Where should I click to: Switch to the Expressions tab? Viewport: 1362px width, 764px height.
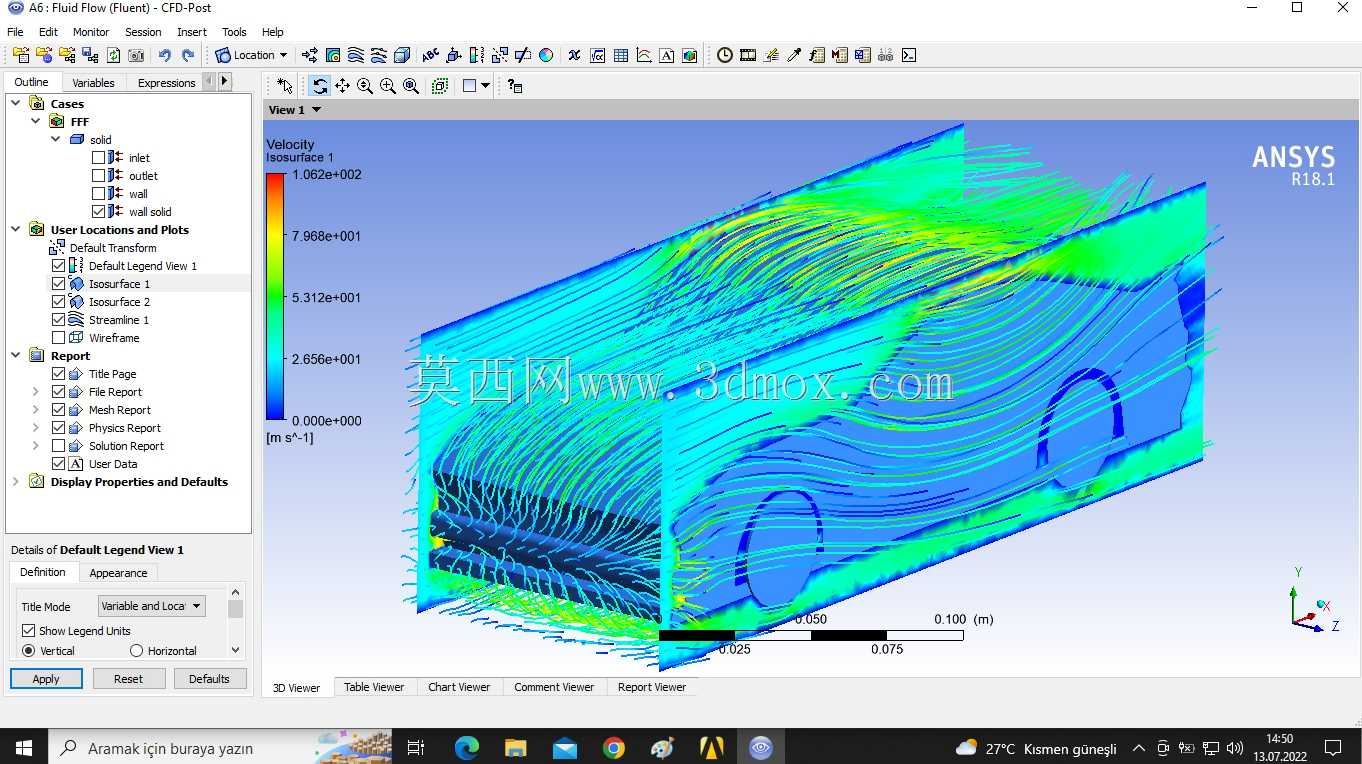[166, 83]
